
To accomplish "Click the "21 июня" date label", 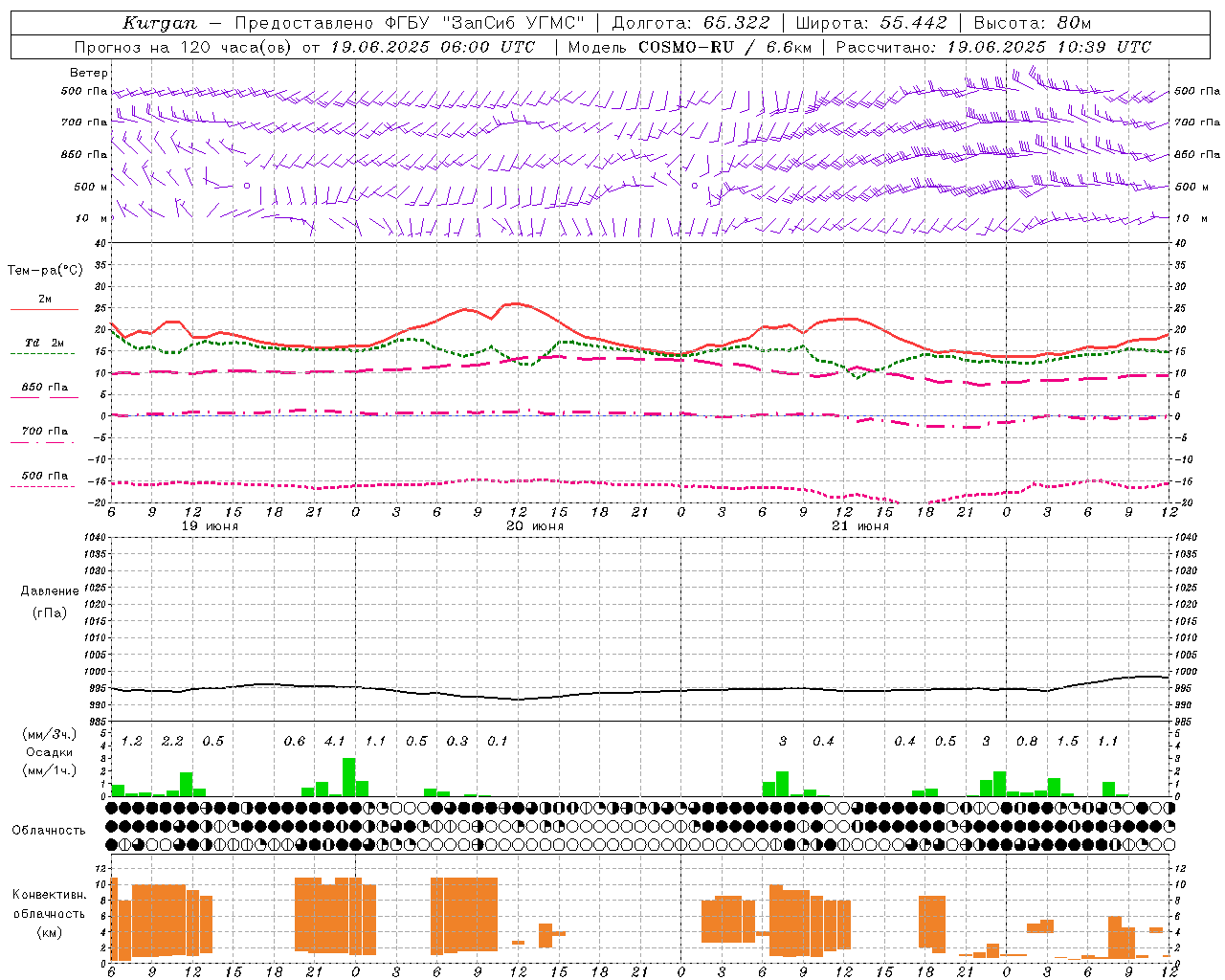I will tap(860, 526).
